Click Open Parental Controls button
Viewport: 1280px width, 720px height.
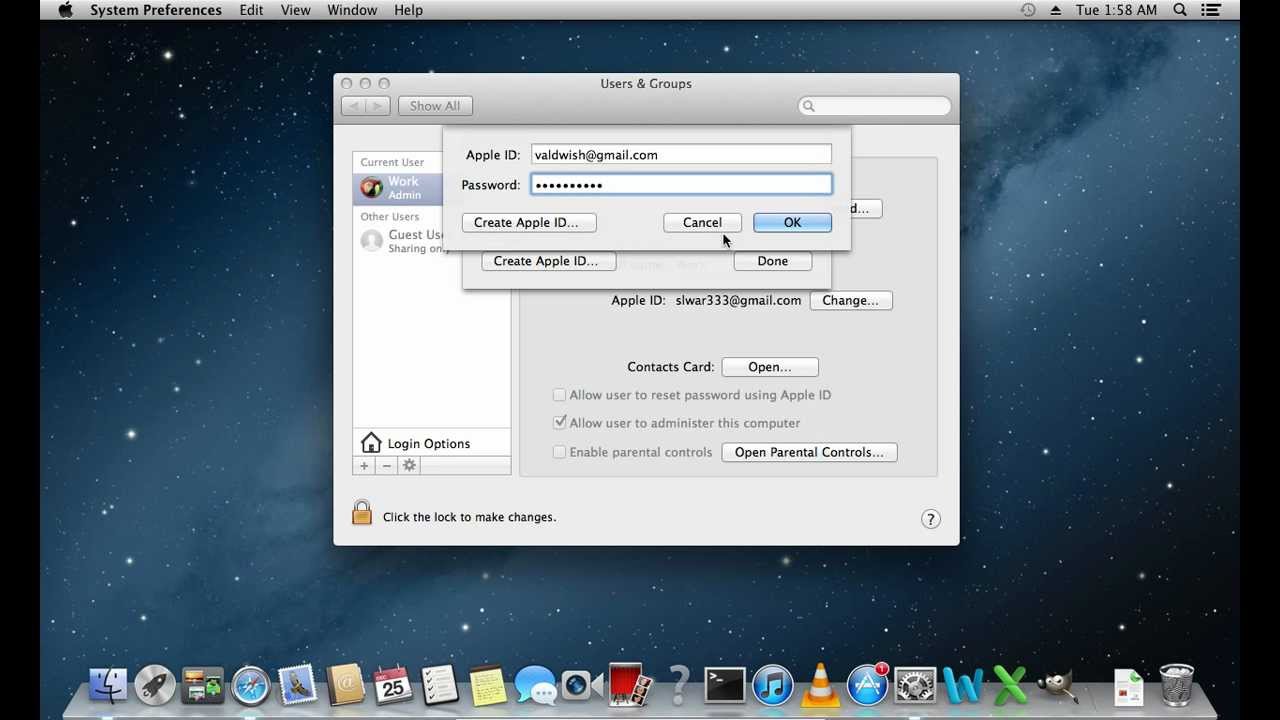point(809,452)
